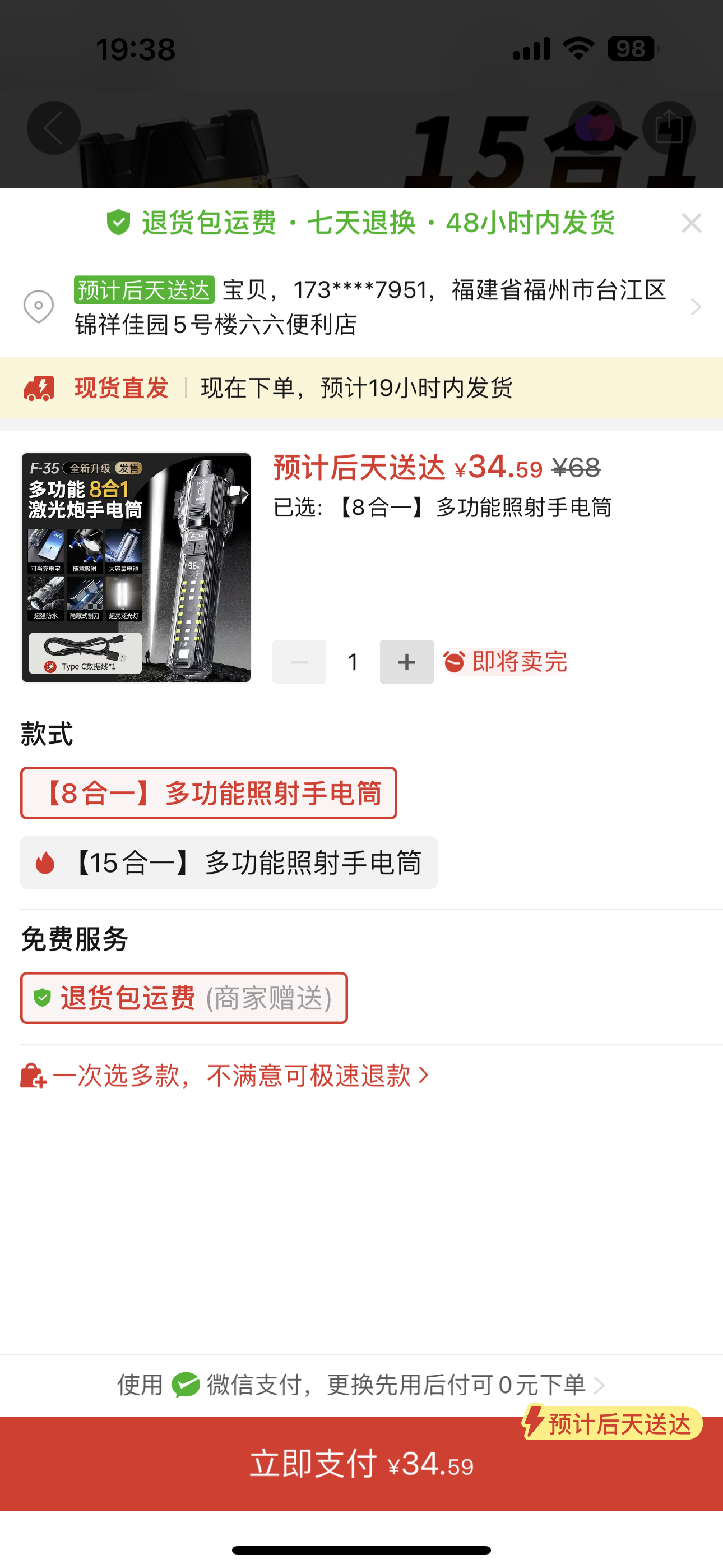Open the flashlight product thumbnail
Screen dimensions: 723x1568
click(136, 568)
